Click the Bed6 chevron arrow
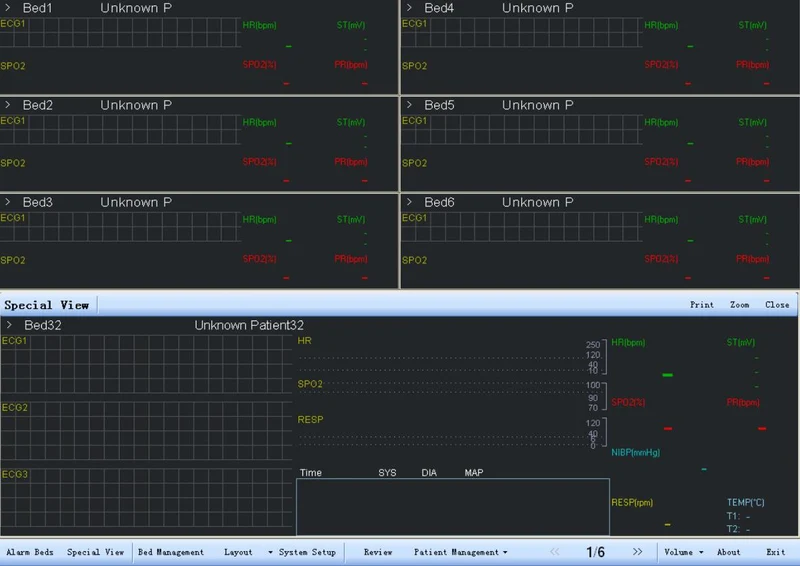800x566 pixels. pyautogui.click(x=409, y=202)
